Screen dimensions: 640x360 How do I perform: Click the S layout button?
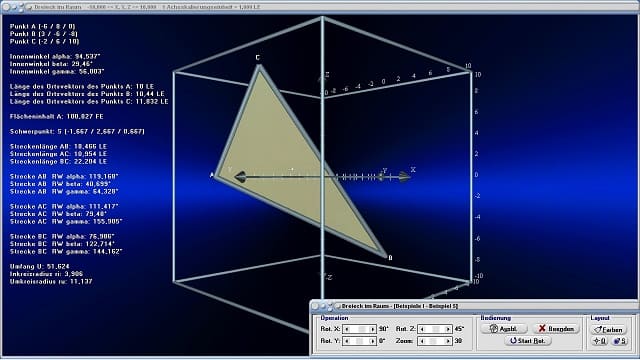click(619, 341)
